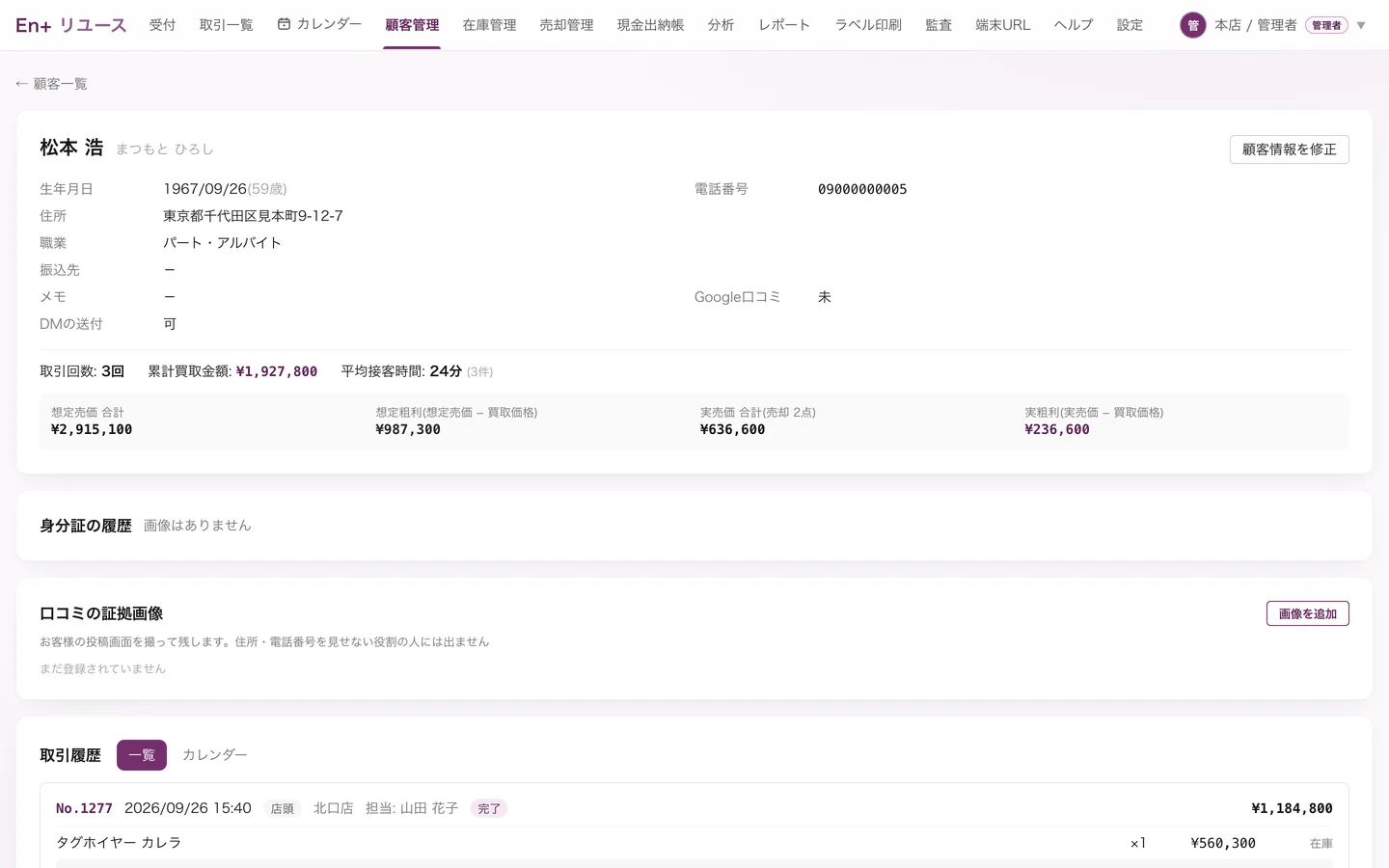
Task: Open 現金出納帳 page
Action: [x=651, y=25]
